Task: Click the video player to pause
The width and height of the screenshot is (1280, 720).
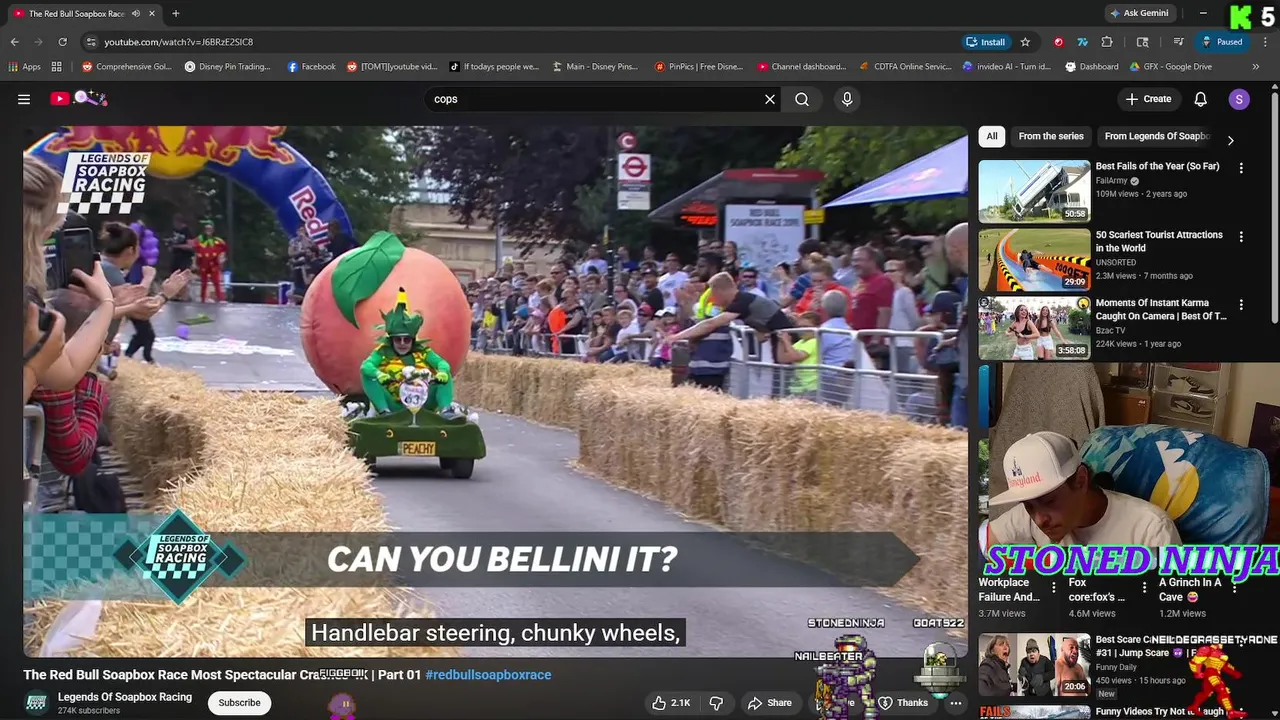Action: [496, 390]
